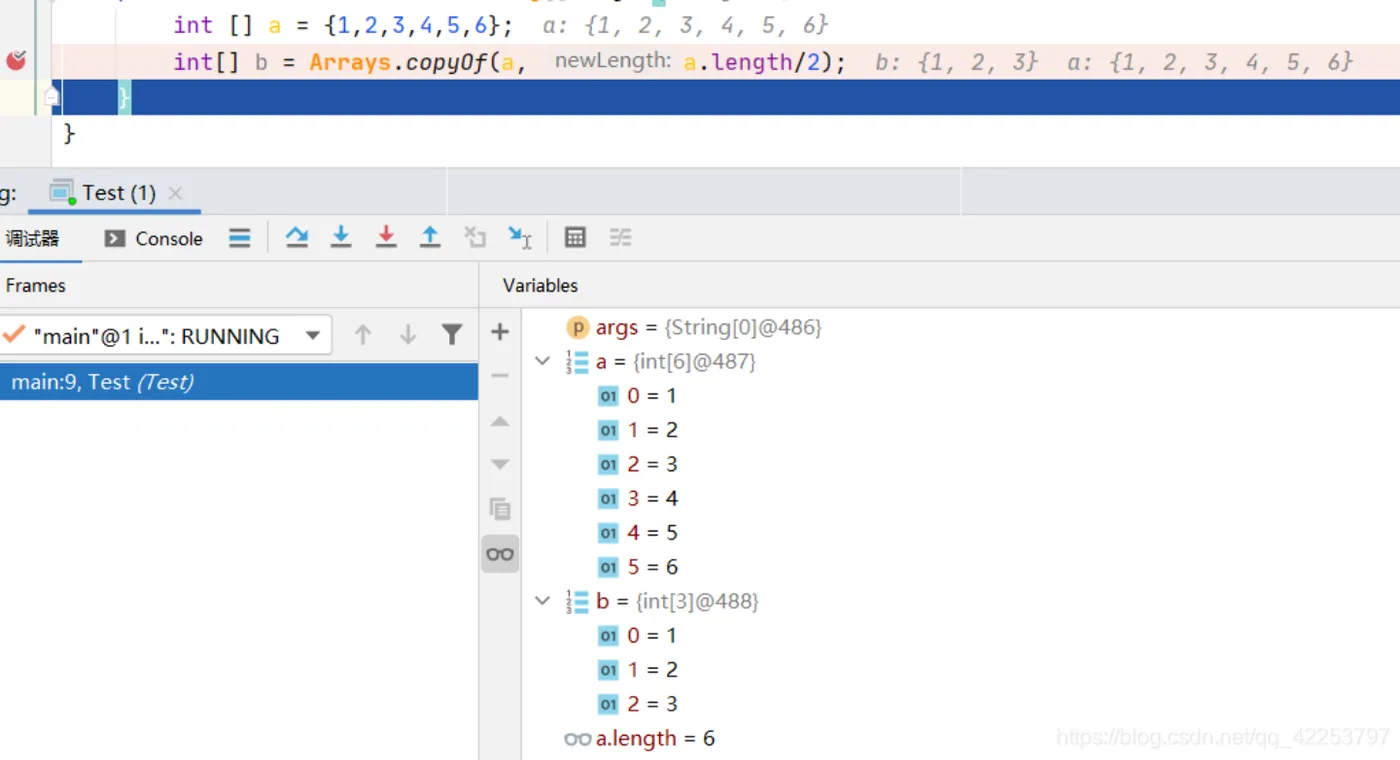Click the inline hint b: {1, 2, 3}

957,62
